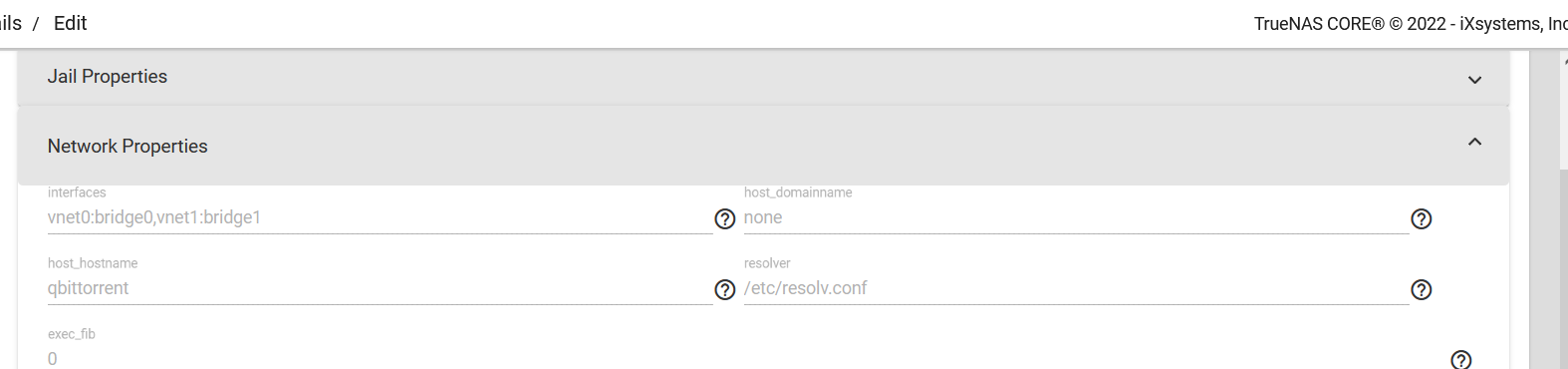Click into the host_hostname qbittorrent field
This screenshot has width=1568, height=369.
point(380,288)
